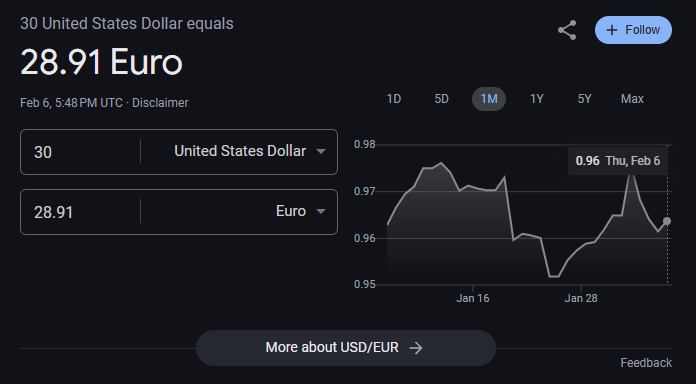The image size is (696, 384).
Task: Select the 1M chart range
Action: pos(489,99)
